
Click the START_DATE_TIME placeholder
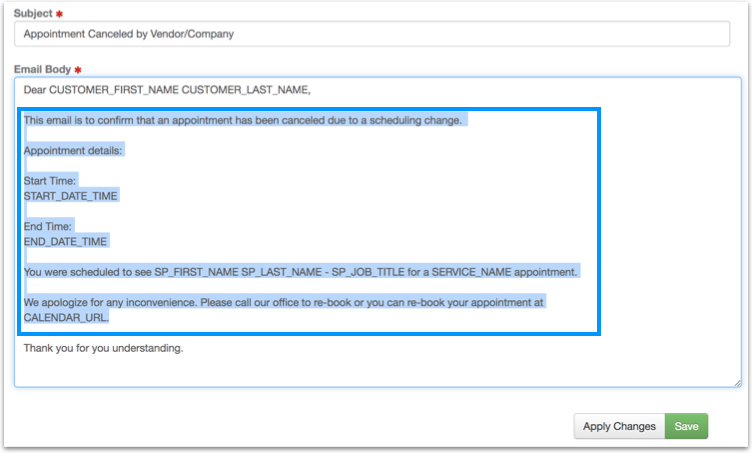[71, 196]
